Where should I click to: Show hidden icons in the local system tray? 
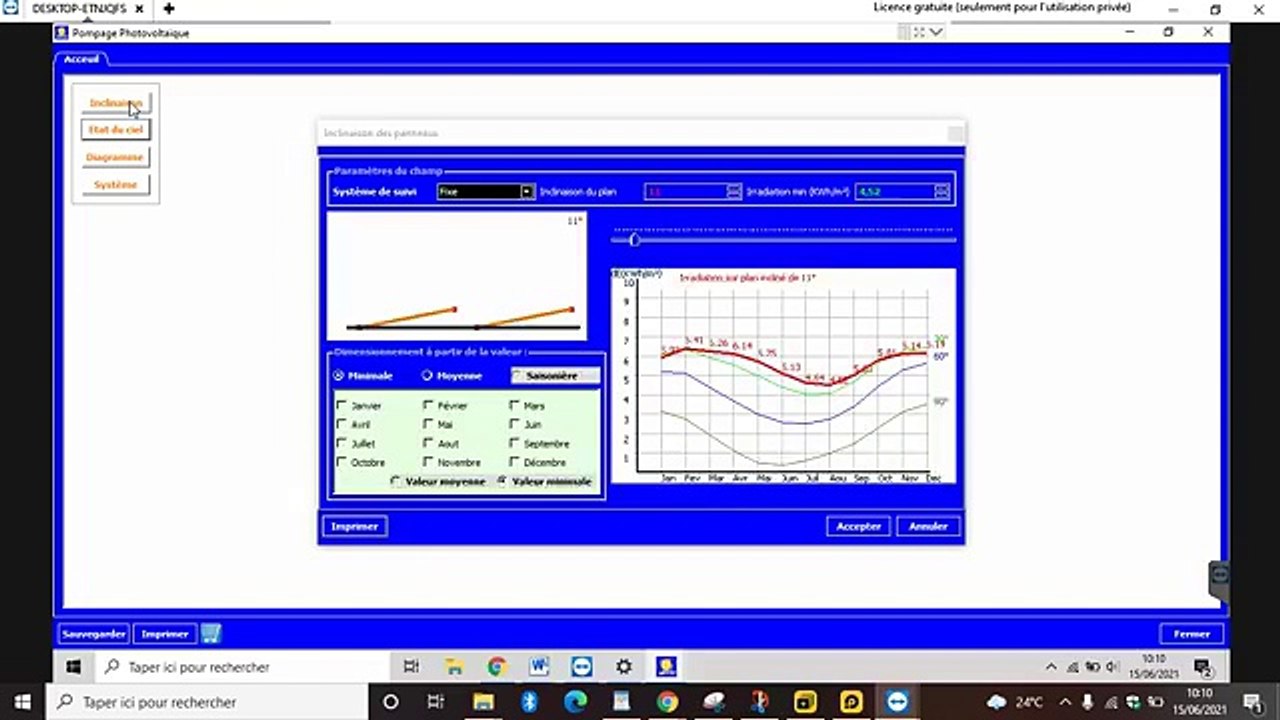pyautogui.click(x=1065, y=702)
